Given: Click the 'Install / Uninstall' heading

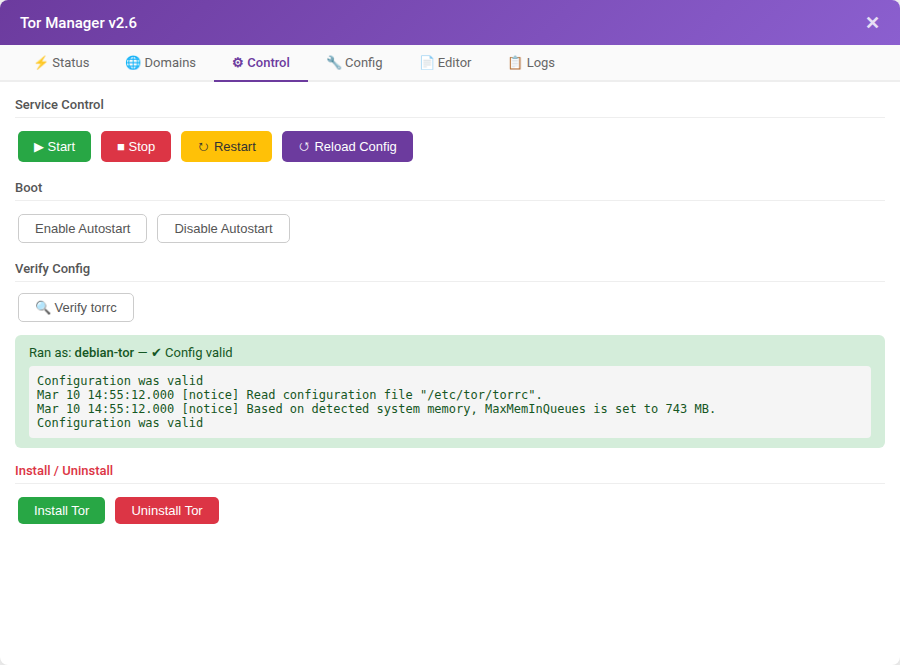Looking at the screenshot, I should tap(64, 470).
